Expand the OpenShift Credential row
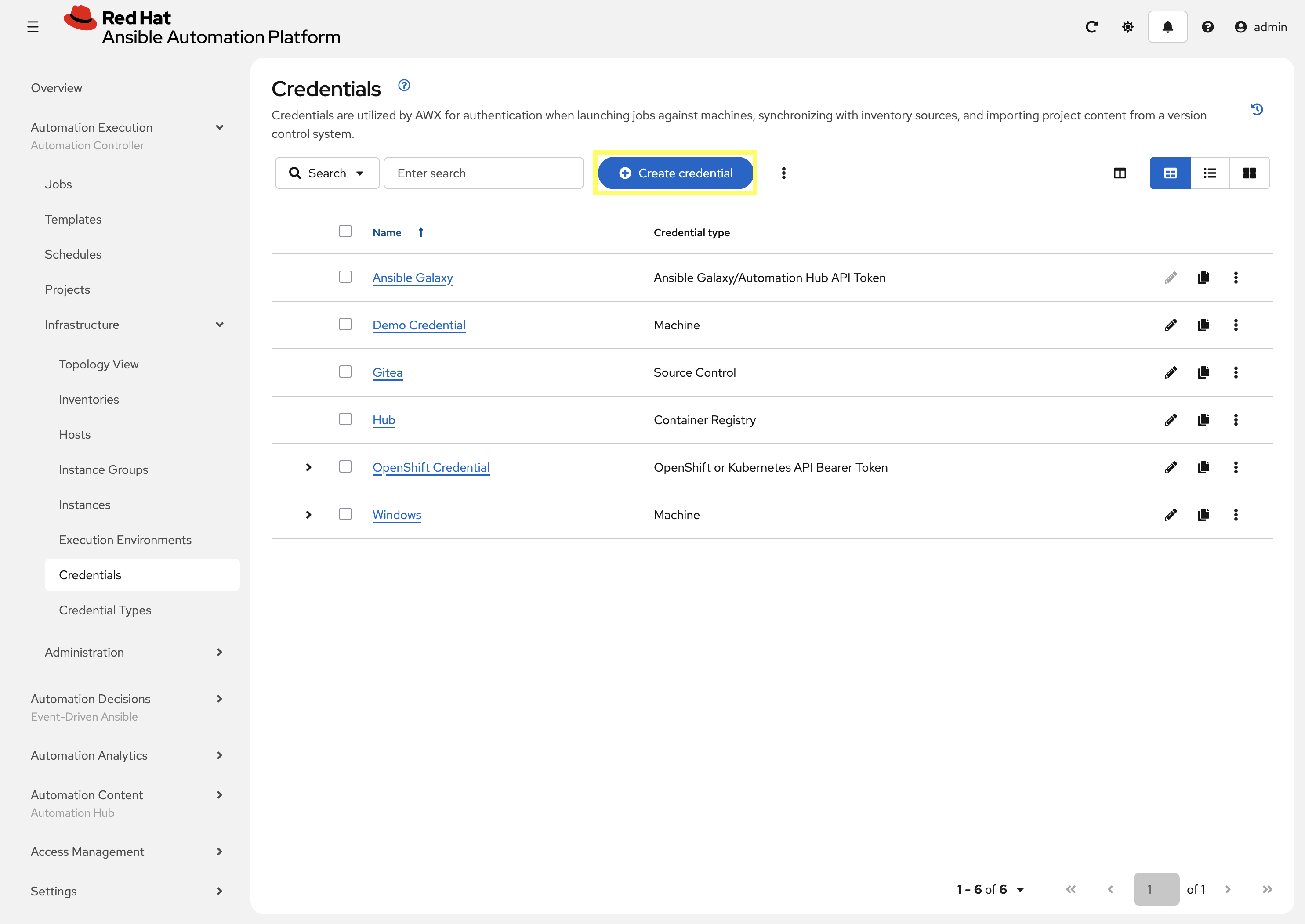 click(308, 467)
